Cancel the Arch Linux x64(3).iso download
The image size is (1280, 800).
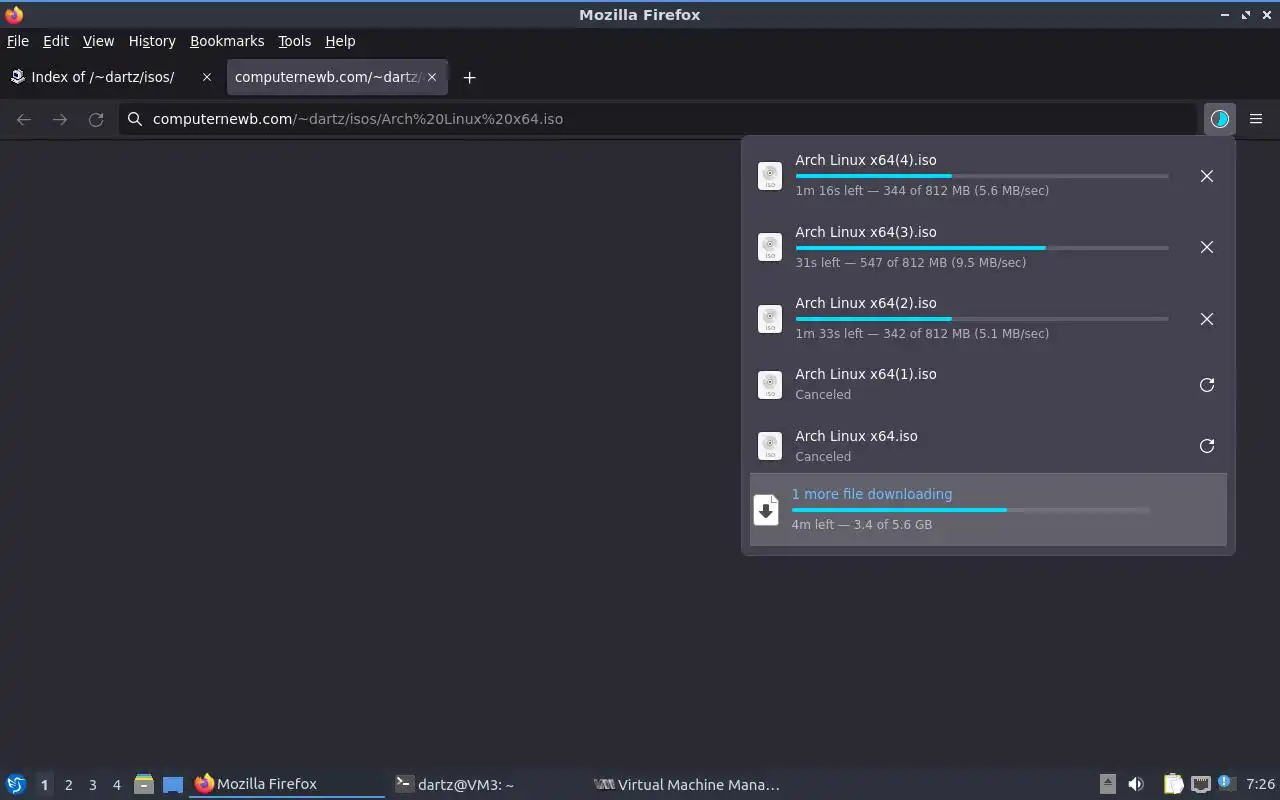(x=1207, y=247)
